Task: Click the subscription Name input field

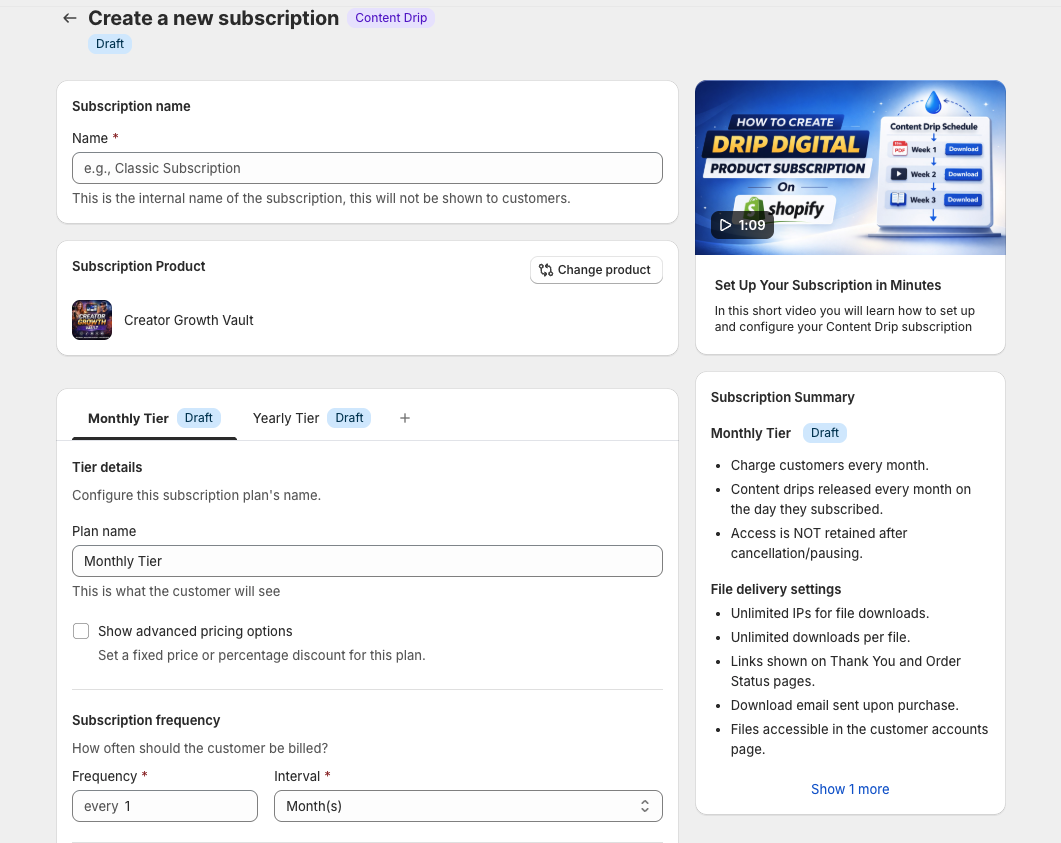Action: tap(367, 168)
